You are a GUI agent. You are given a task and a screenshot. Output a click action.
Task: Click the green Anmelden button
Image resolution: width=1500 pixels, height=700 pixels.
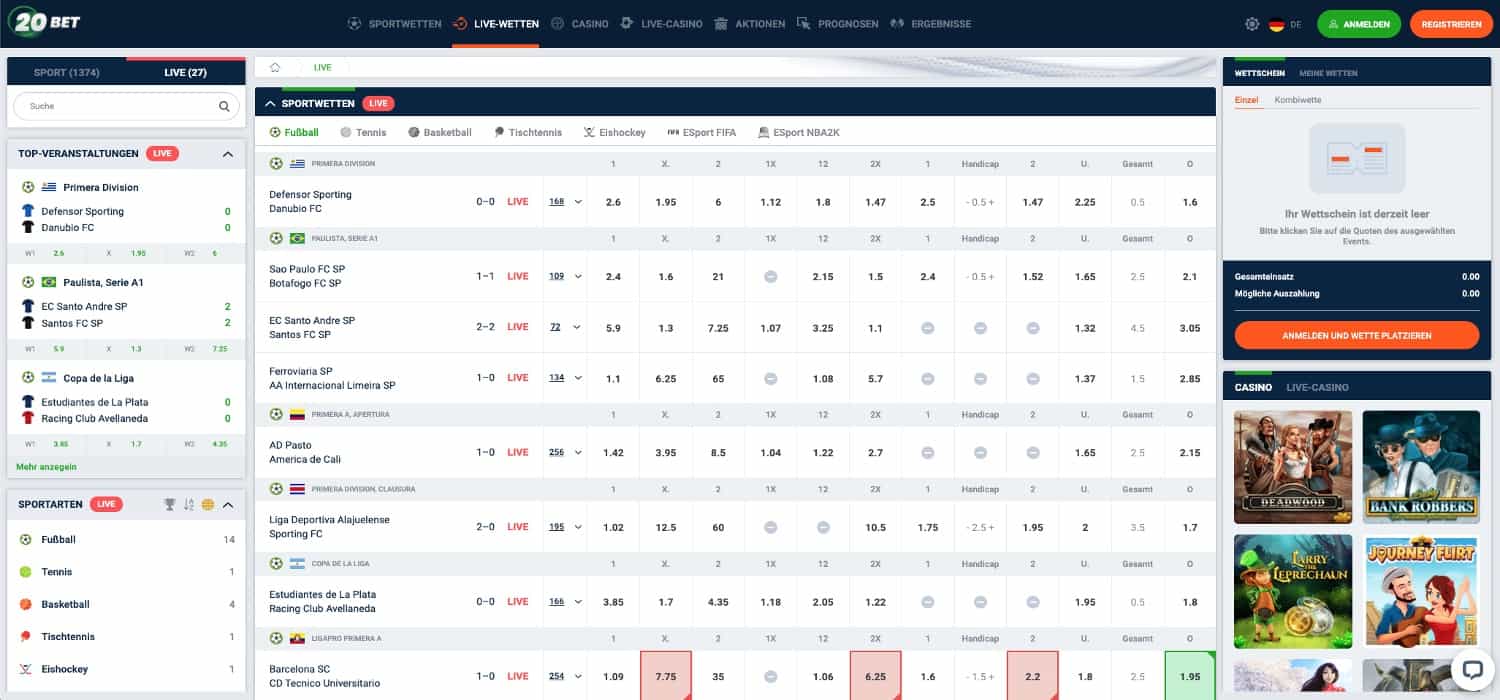1359,24
